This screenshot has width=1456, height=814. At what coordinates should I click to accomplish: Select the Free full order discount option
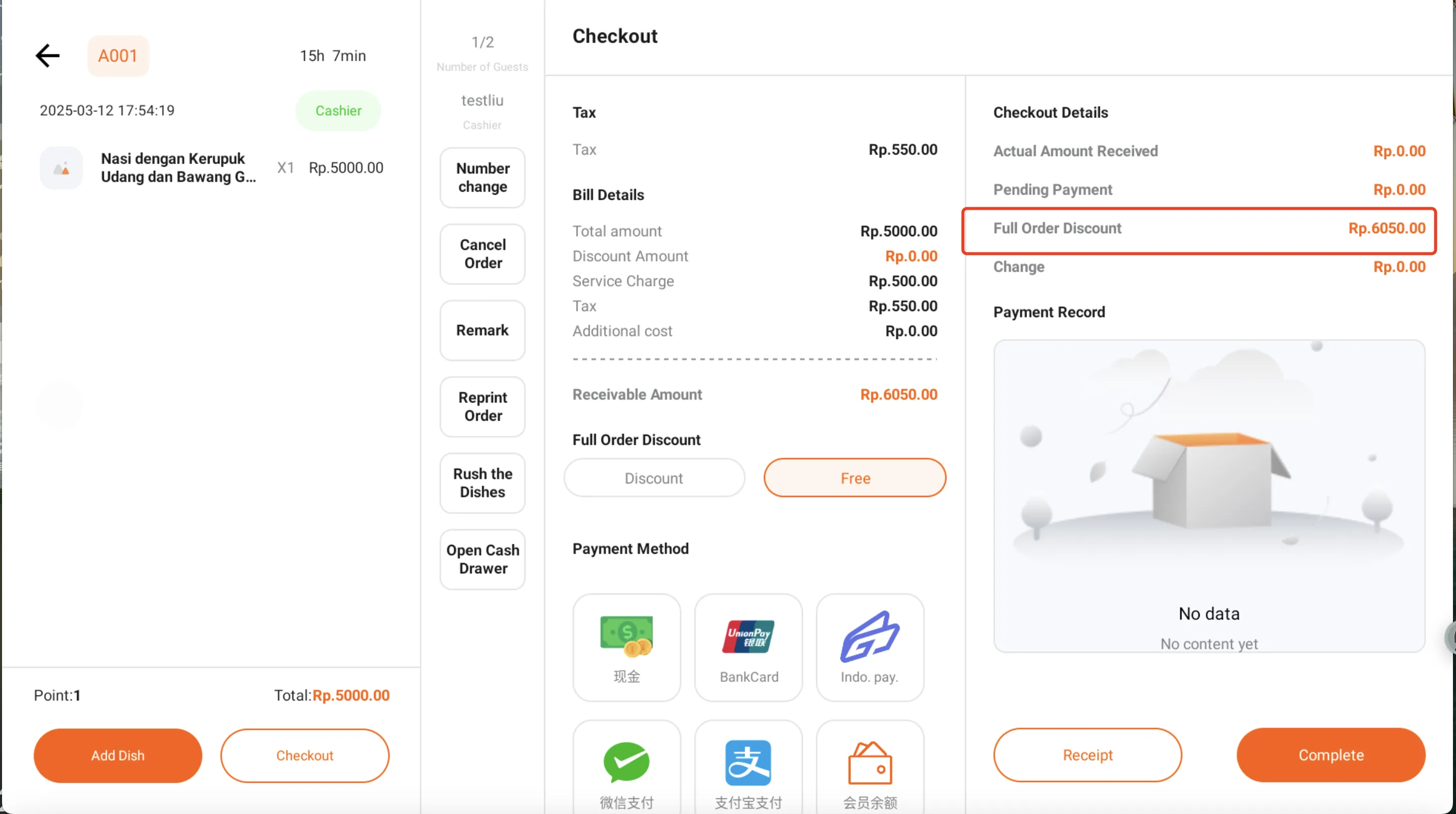[855, 478]
